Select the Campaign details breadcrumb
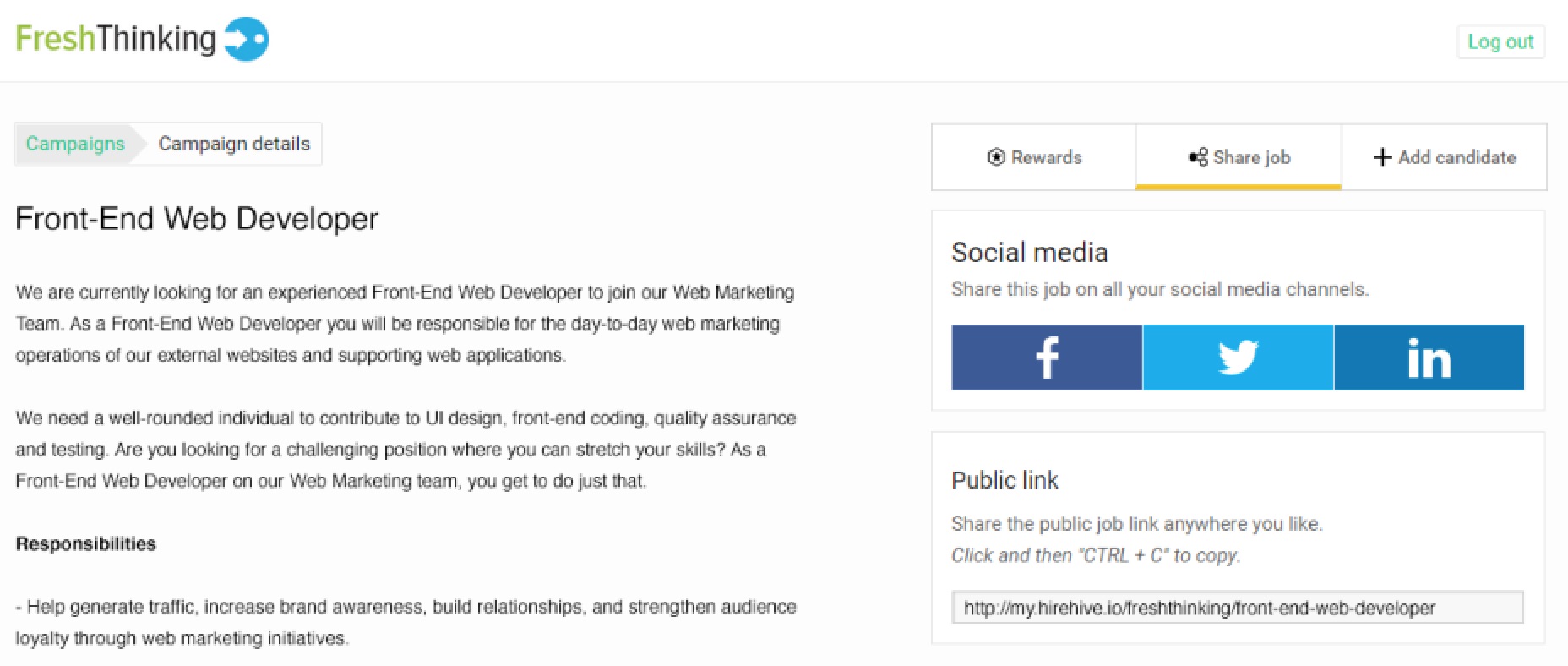 (234, 144)
